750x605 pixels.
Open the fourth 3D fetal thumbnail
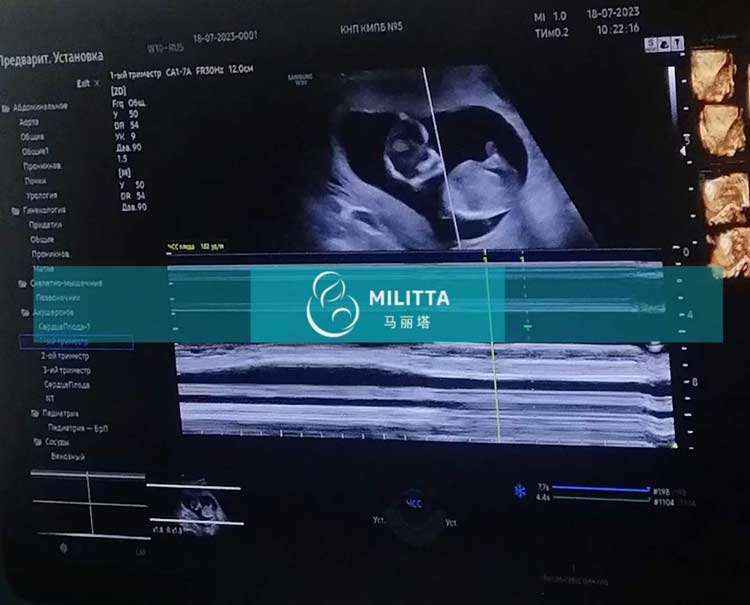(729, 252)
